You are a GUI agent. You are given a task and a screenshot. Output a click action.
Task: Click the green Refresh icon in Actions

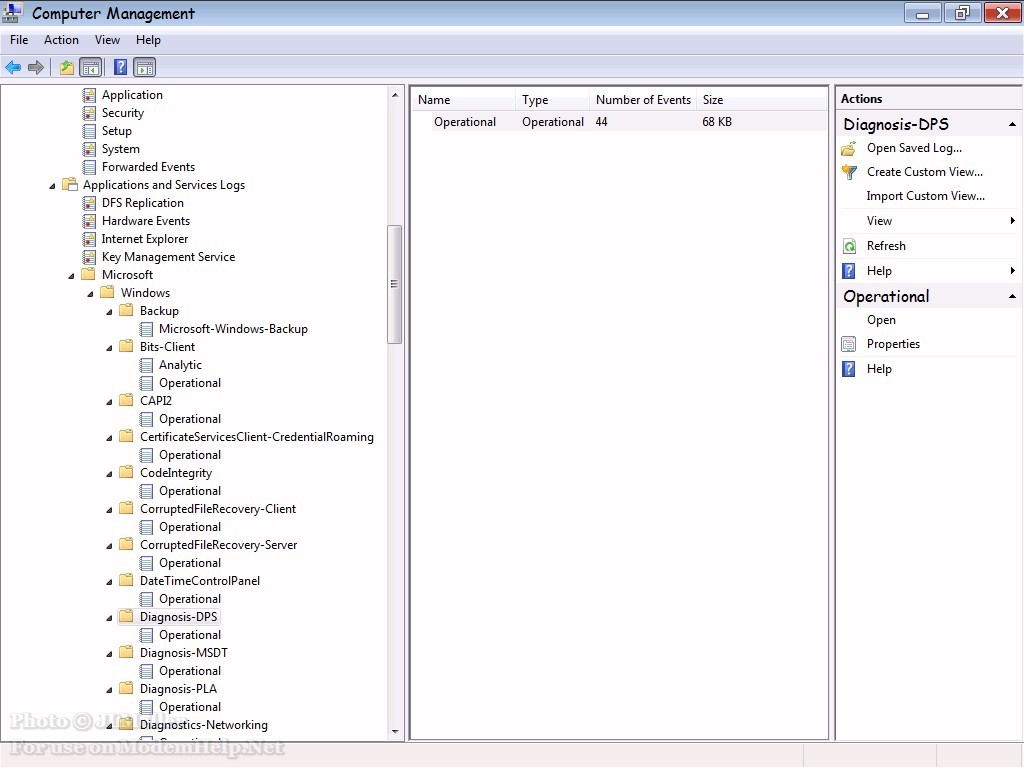coord(849,246)
